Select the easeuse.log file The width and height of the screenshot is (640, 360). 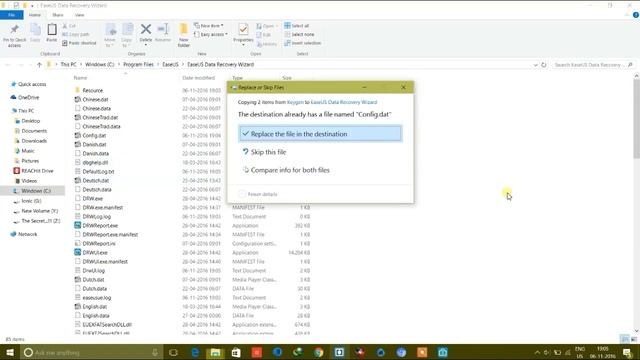(93, 298)
